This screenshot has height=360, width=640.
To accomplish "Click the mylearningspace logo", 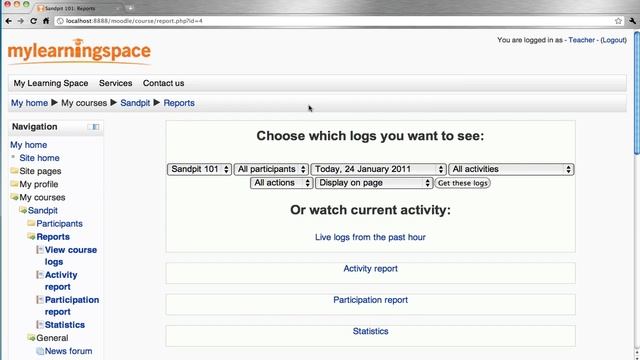I will (79, 51).
